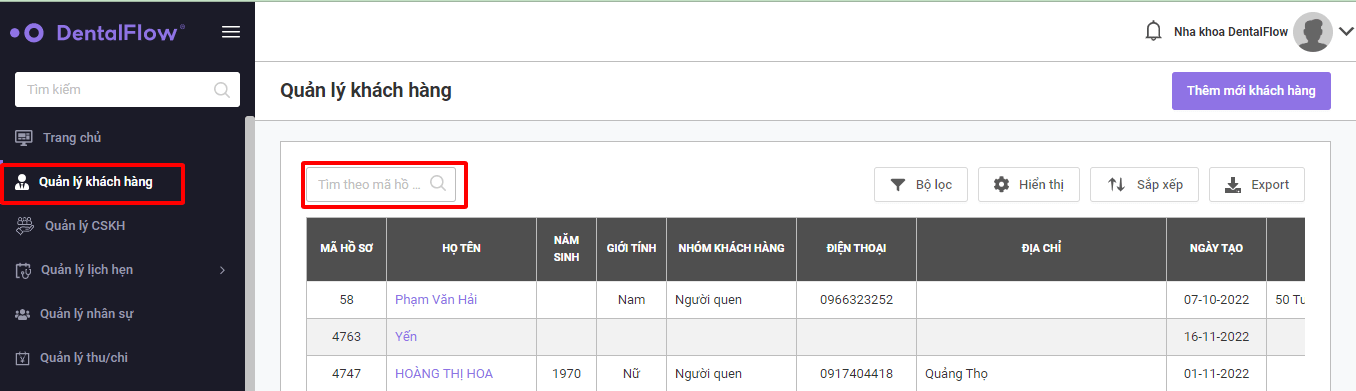The image size is (1356, 391).
Task: Click the sidebar search magnifier icon
Action: [x=222, y=90]
